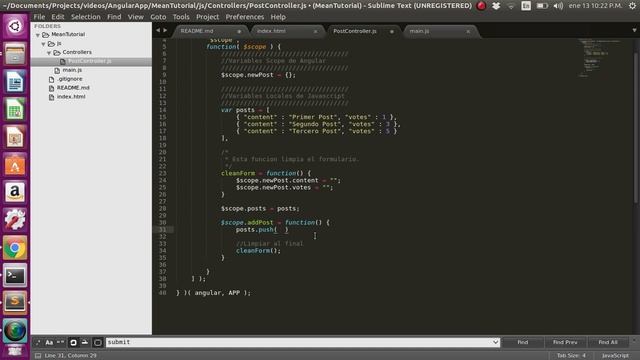Launch Google Chrome from dock
Image resolution: width=640 pixels, height=360 pixels.
15,248
